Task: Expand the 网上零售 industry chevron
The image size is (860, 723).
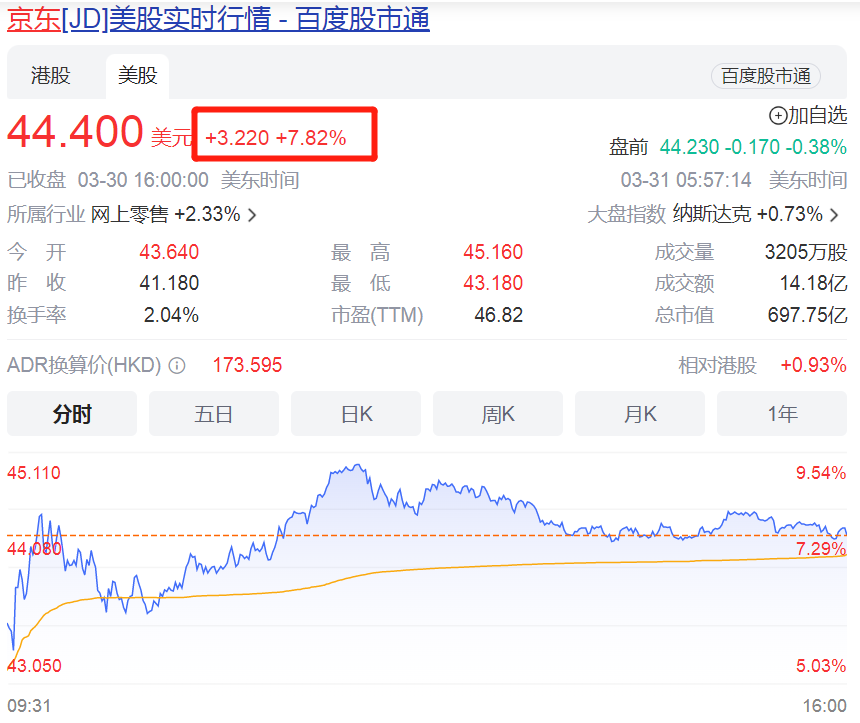Action: pos(253,215)
